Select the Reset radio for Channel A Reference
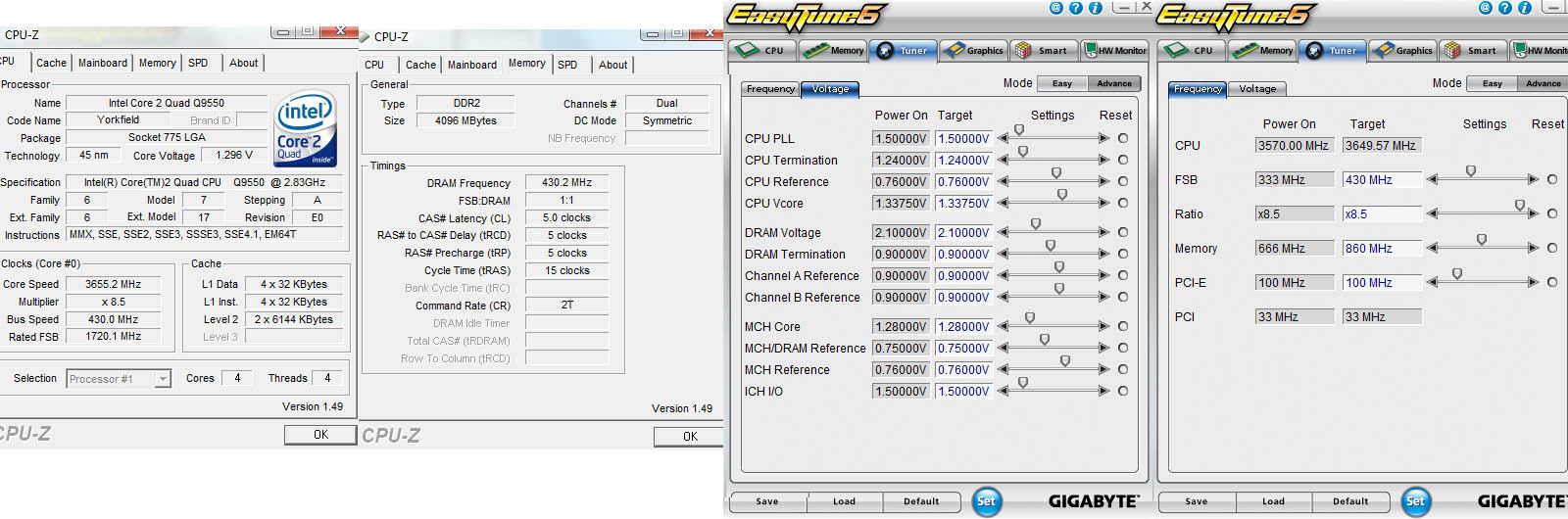 [1123, 276]
